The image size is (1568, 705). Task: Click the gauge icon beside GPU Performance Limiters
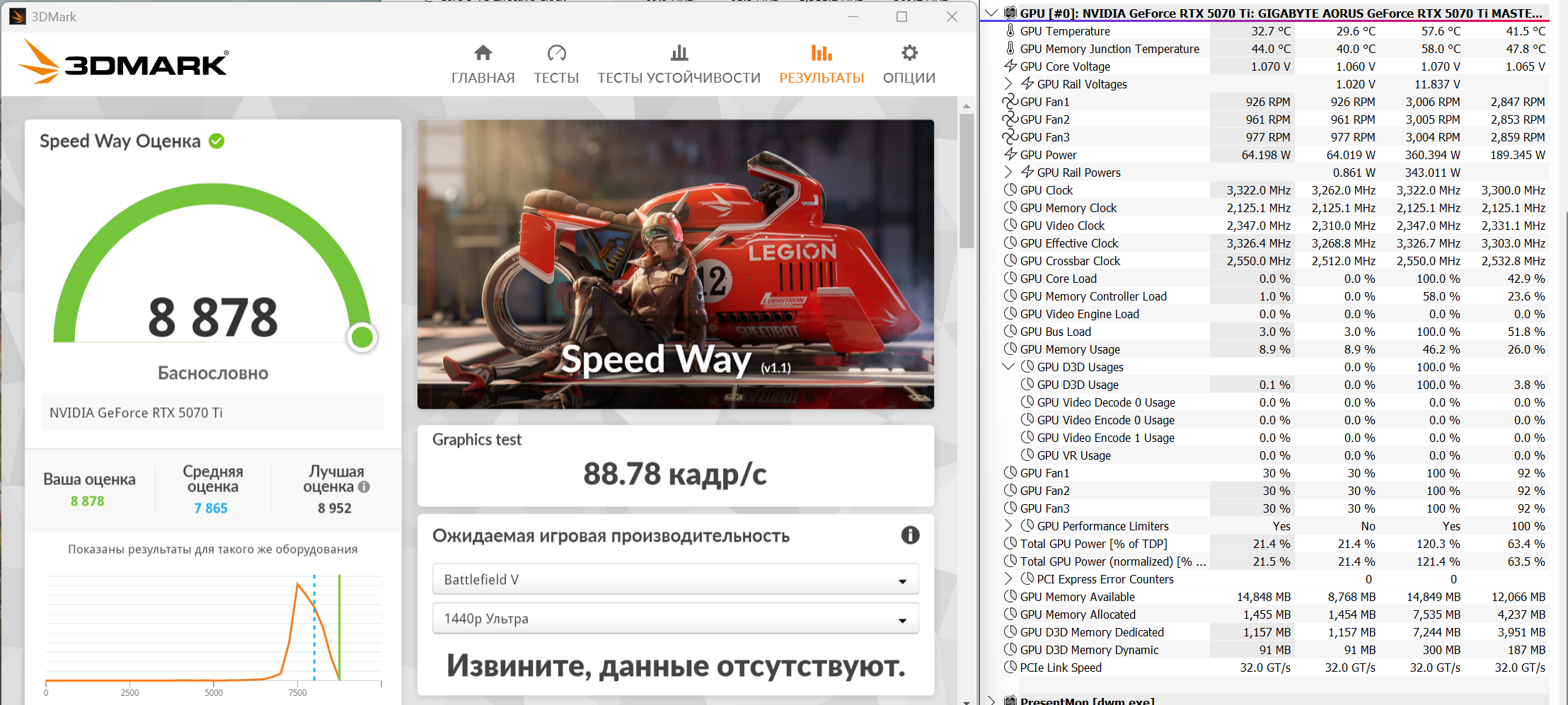1027,525
